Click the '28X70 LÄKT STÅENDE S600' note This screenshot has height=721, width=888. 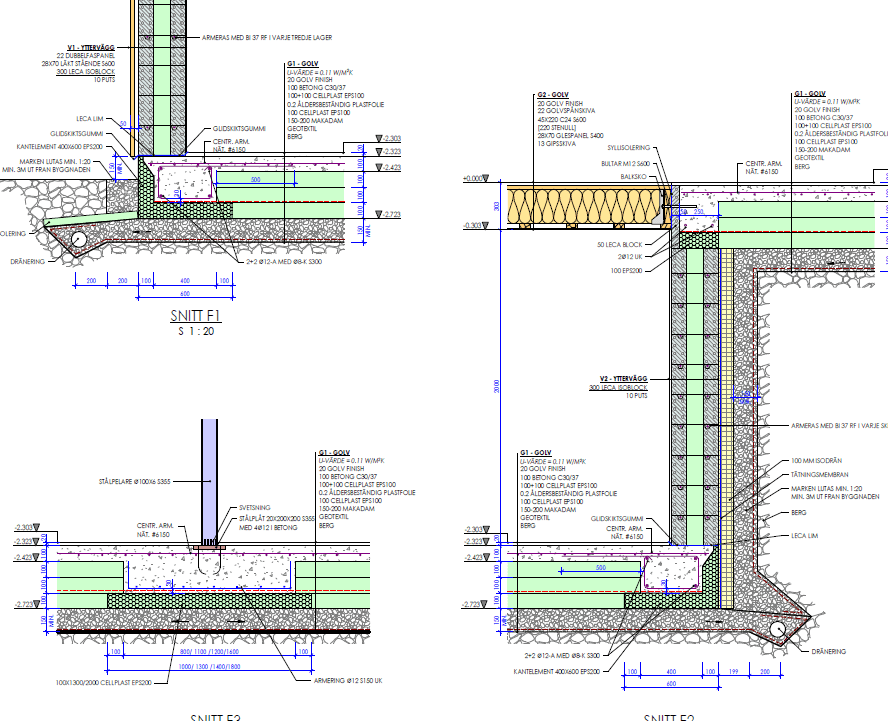tap(78, 63)
